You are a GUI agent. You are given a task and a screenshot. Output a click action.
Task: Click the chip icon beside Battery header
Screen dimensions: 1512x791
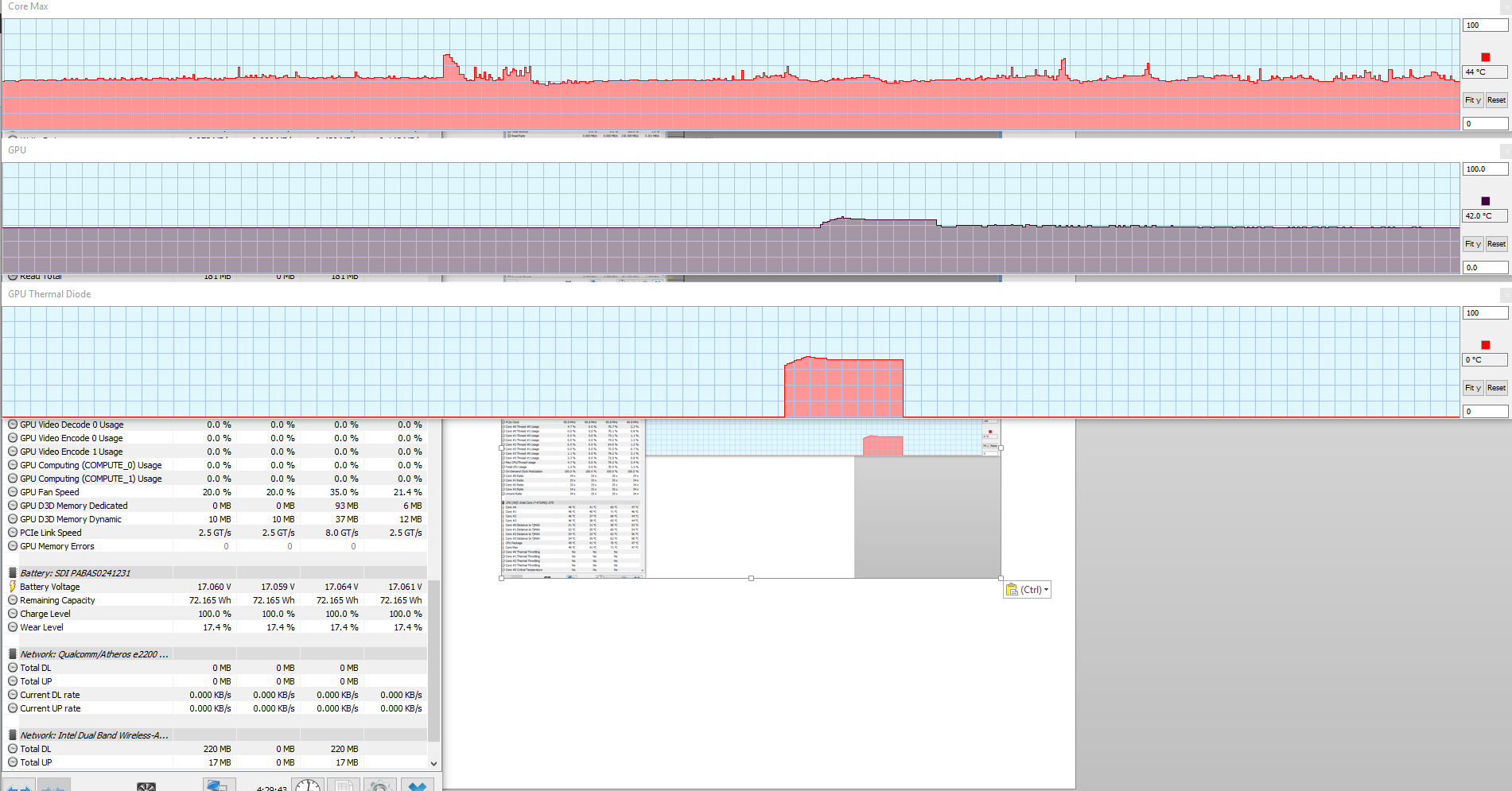click(13, 573)
